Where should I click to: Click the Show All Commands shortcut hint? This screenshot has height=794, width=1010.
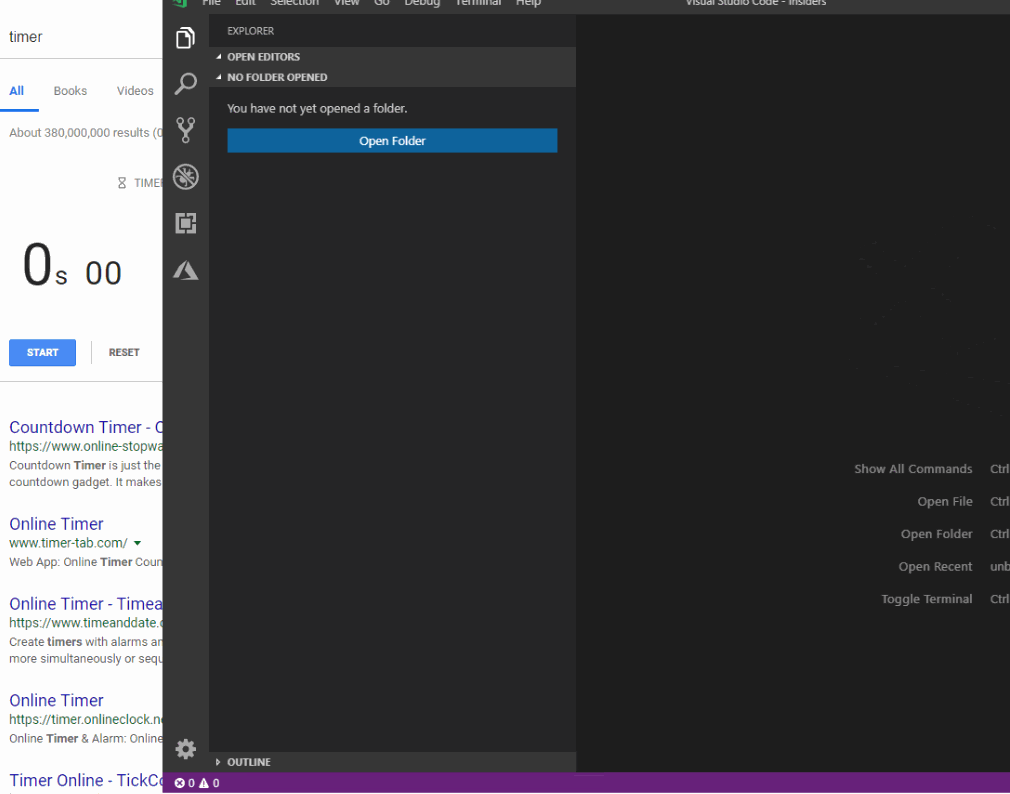[x=913, y=469]
